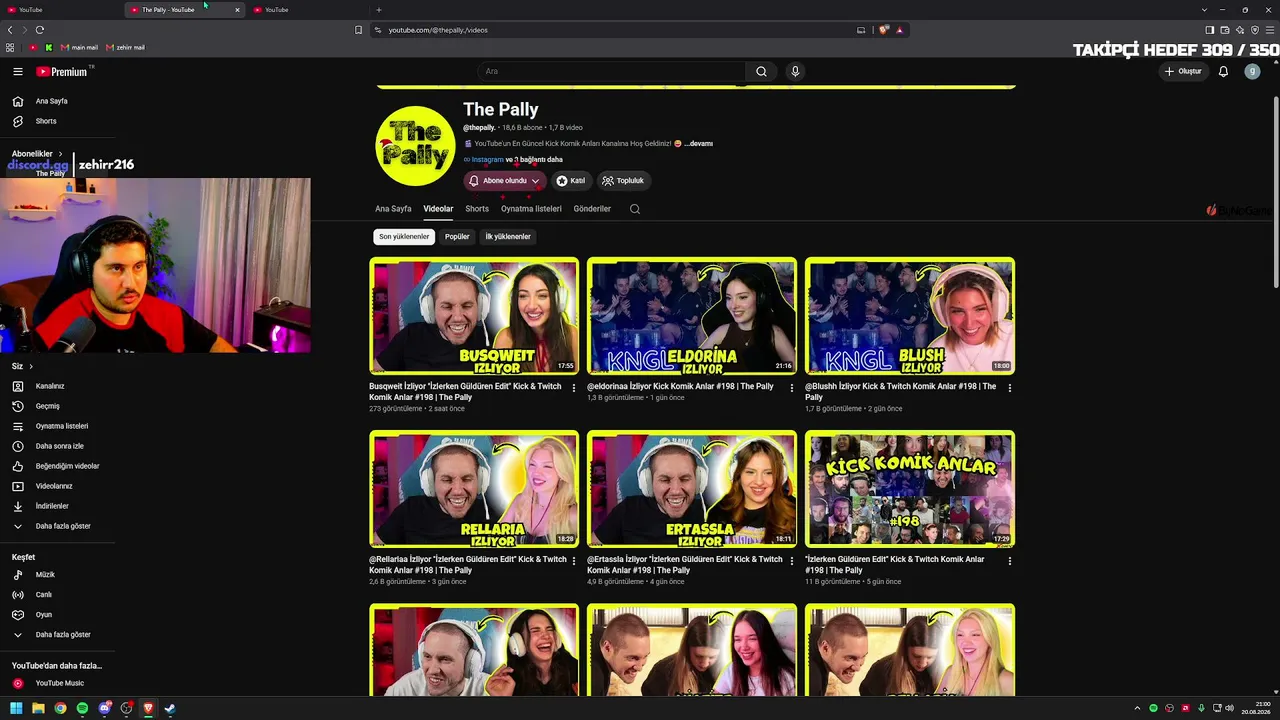
Task: Open the Instagram channel link
Action: tap(488, 160)
